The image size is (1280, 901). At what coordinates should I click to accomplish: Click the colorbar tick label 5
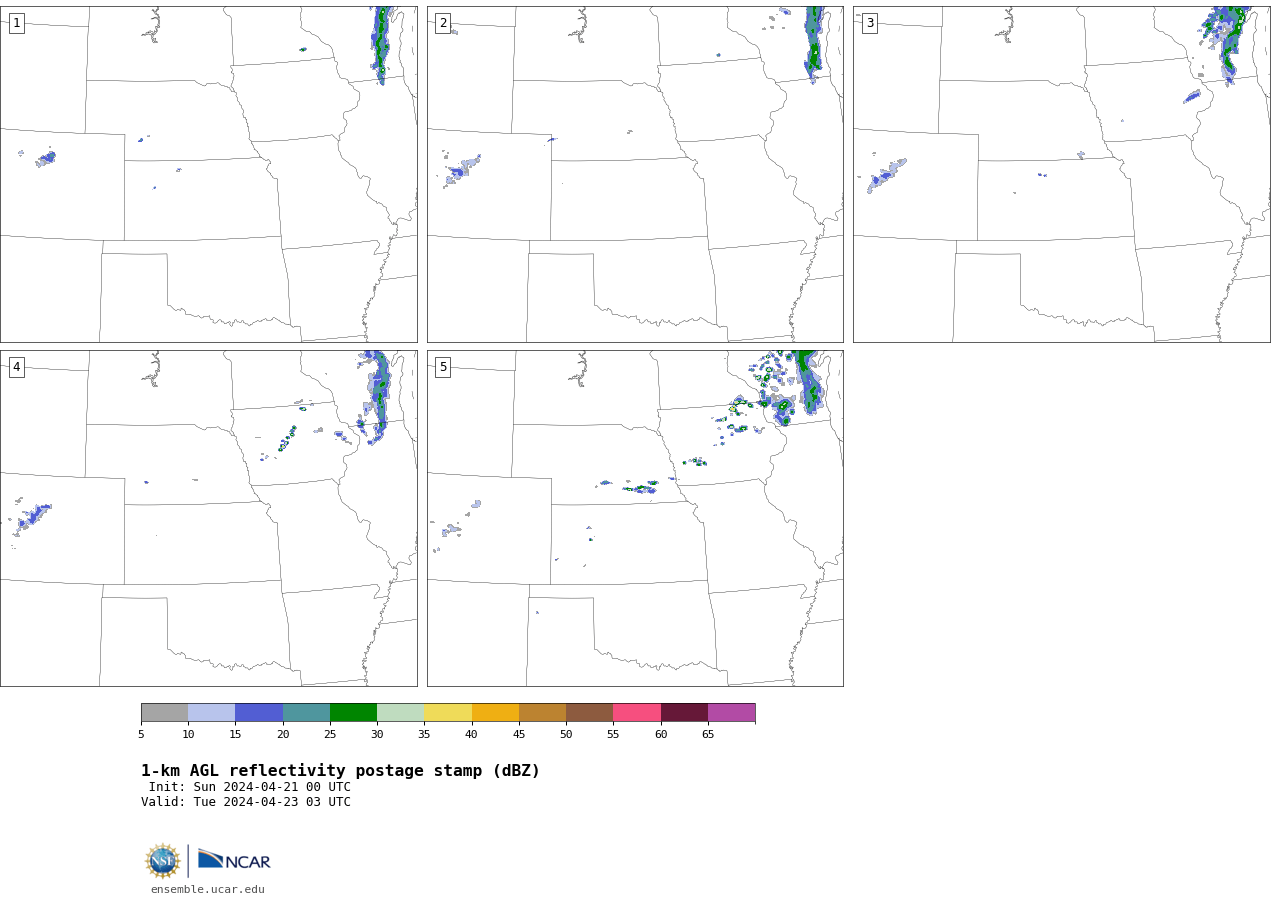point(141,734)
